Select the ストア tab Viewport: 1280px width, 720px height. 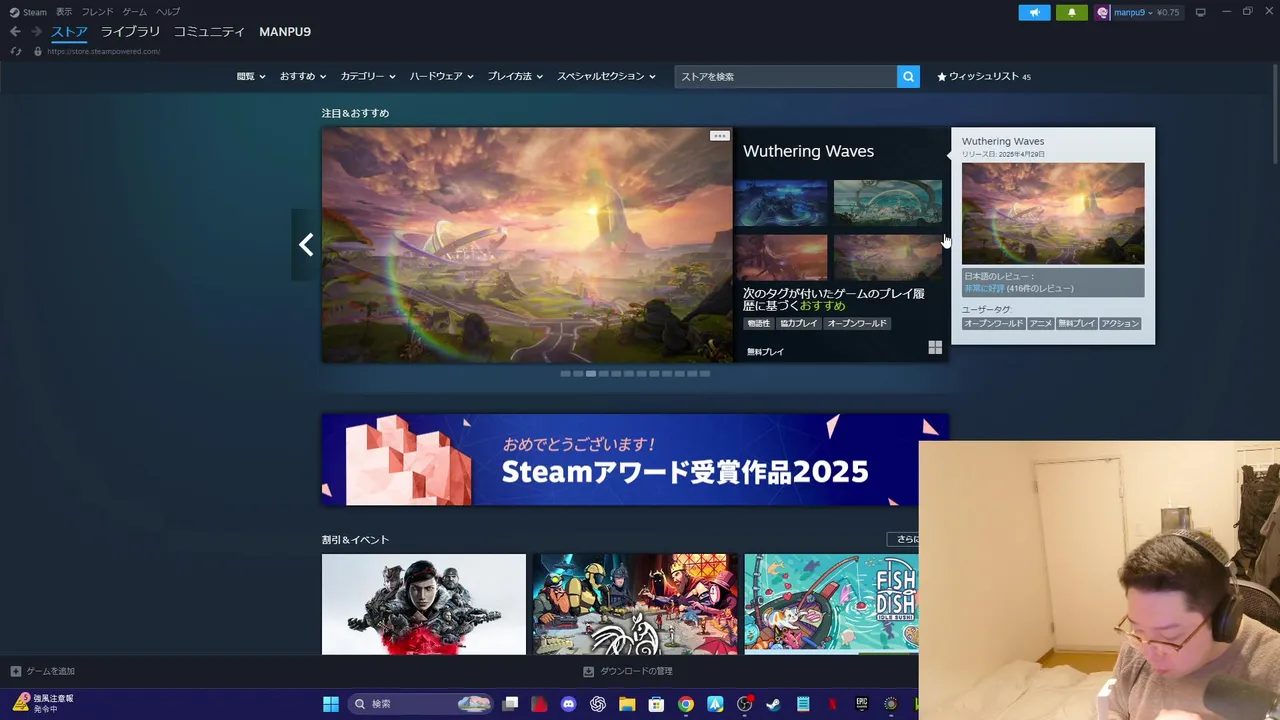69,32
